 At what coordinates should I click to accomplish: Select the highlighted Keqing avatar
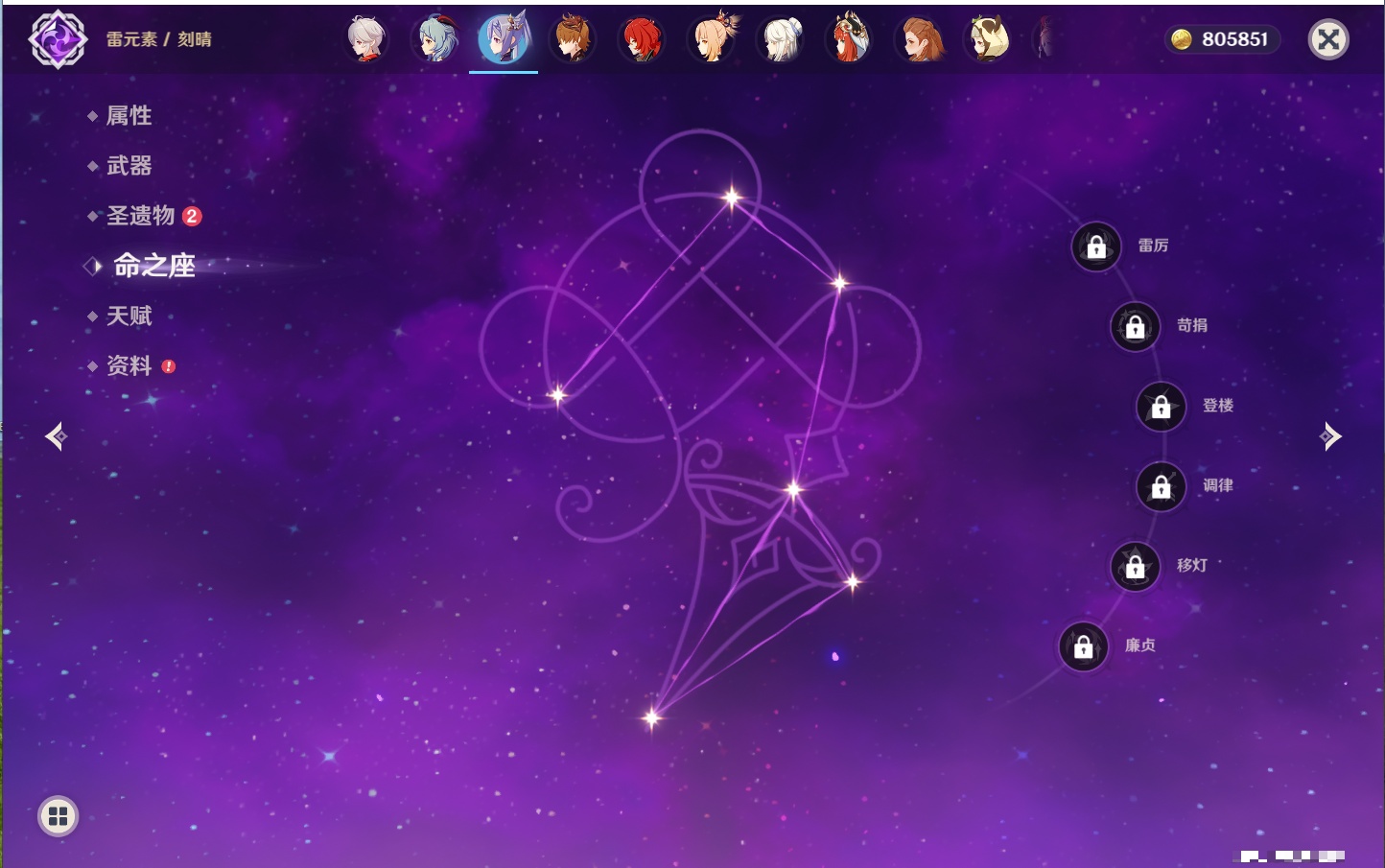(x=505, y=39)
